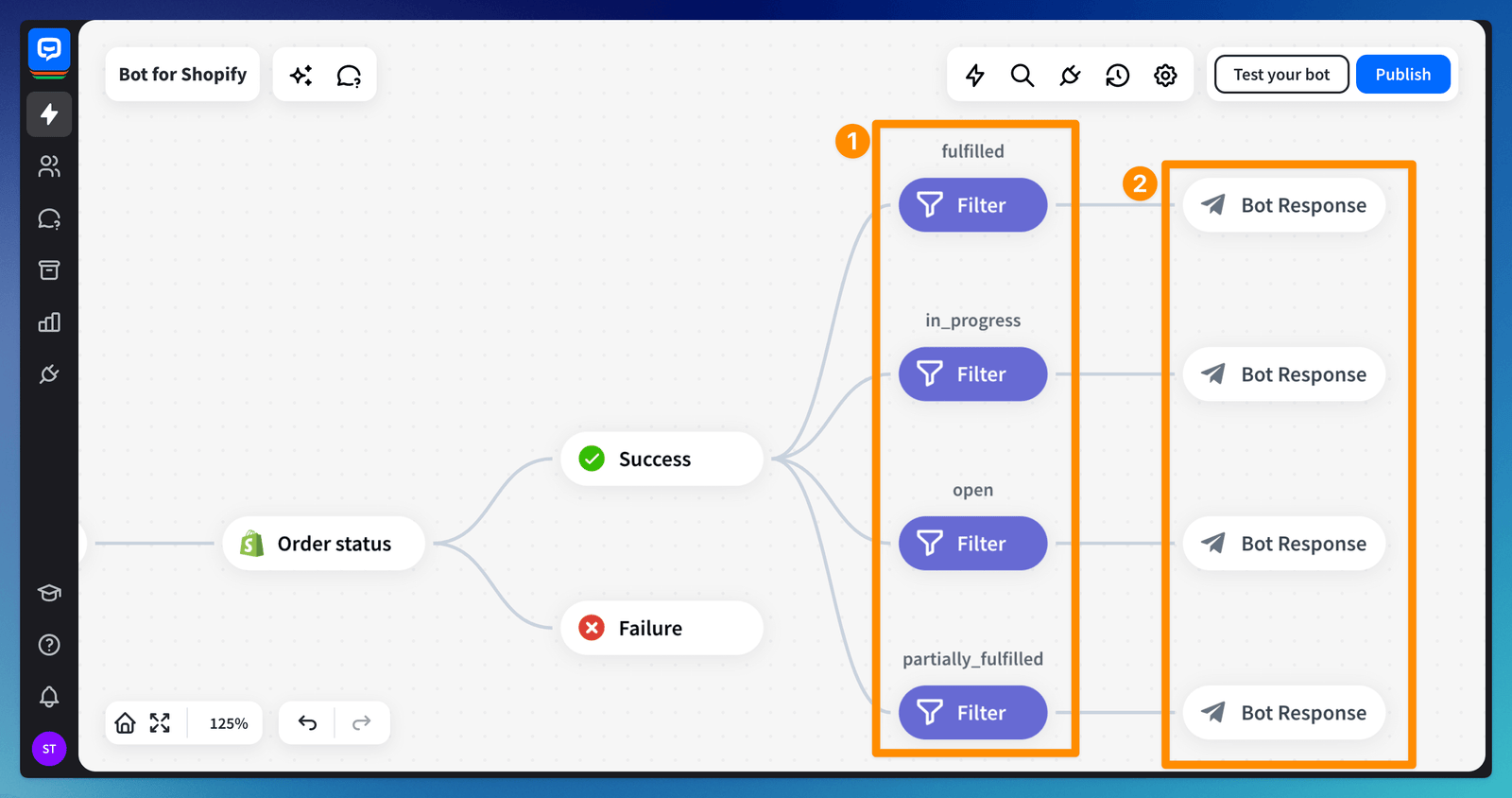Open the notifications bell icon

(x=49, y=697)
